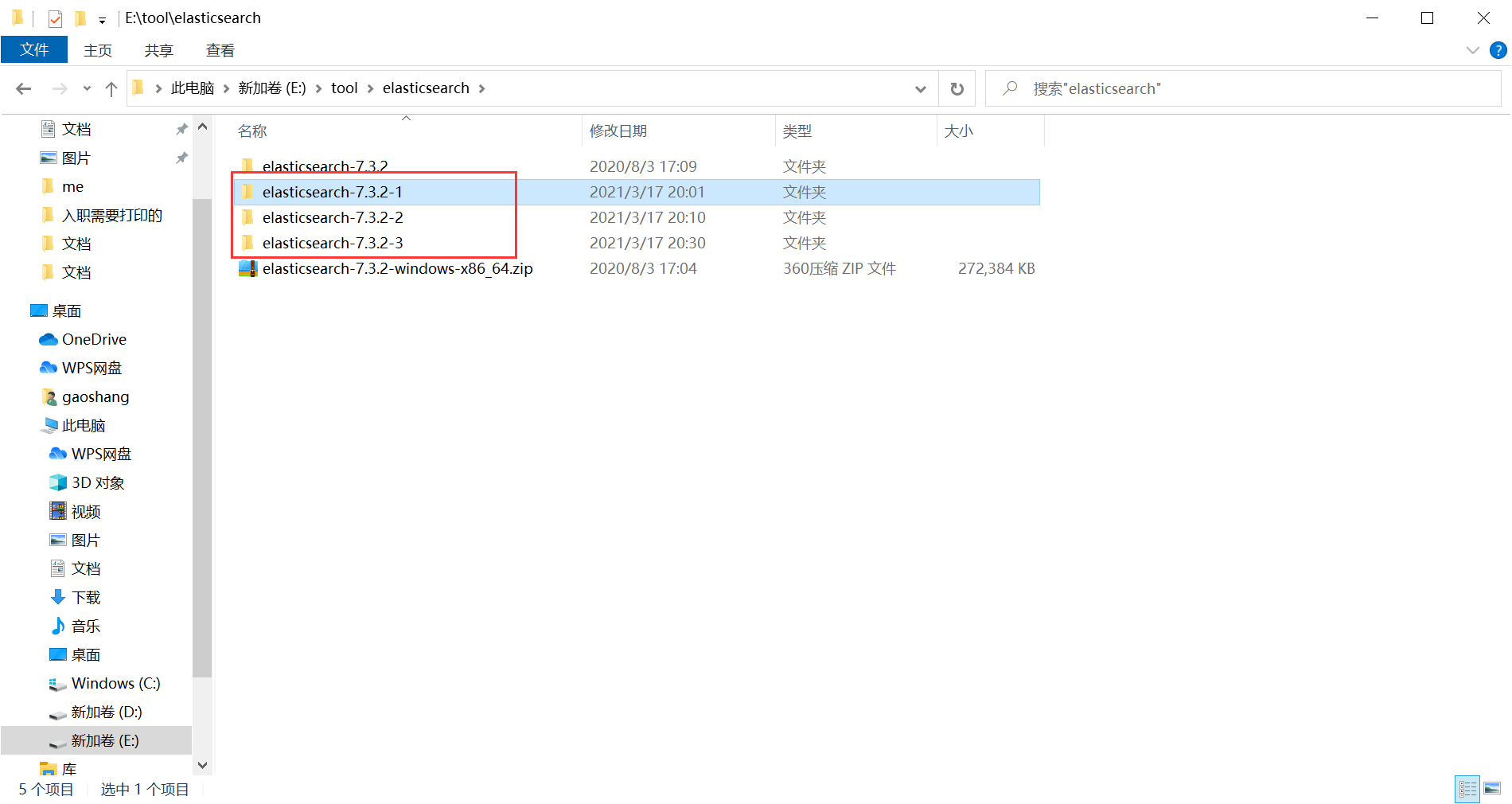Open gaoshang user folder in sidebar

pos(95,396)
